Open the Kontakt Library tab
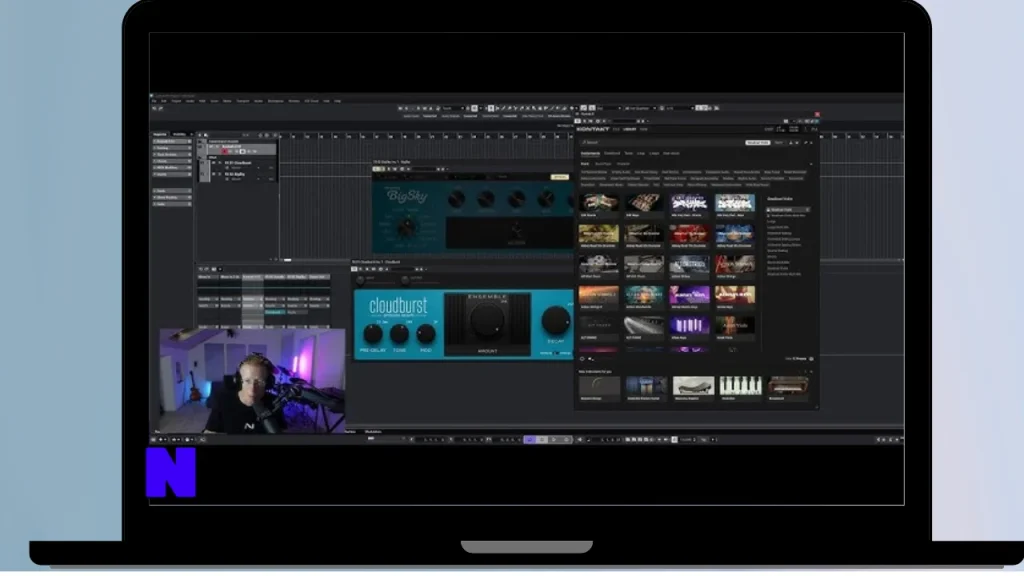 pyautogui.click(x=630, y=129)
